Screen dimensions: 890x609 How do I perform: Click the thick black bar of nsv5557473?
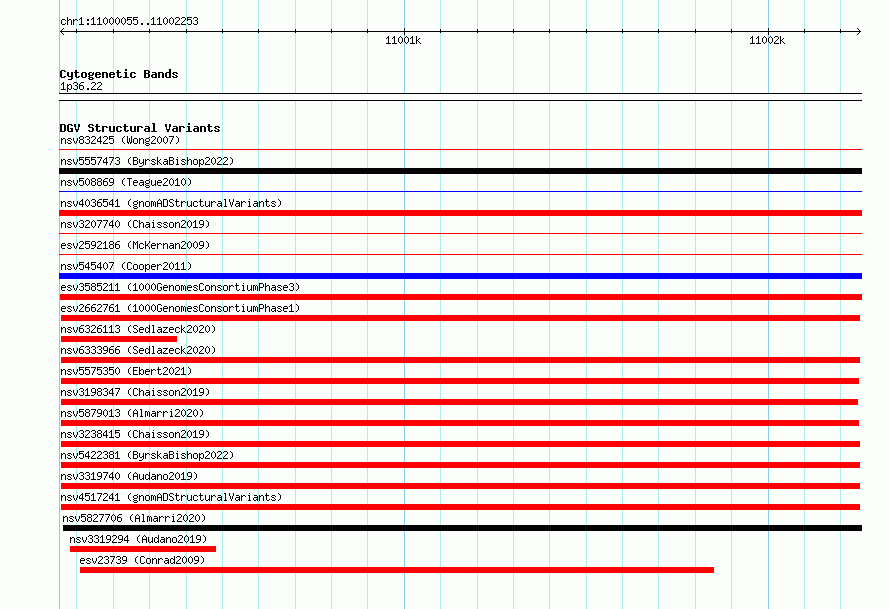(460, 171)
